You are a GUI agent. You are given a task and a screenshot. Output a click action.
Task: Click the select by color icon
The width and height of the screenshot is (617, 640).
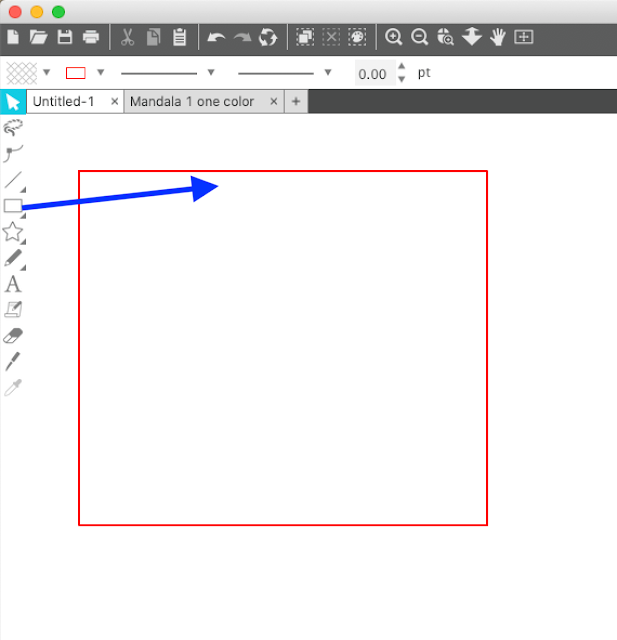pos(357,37)
